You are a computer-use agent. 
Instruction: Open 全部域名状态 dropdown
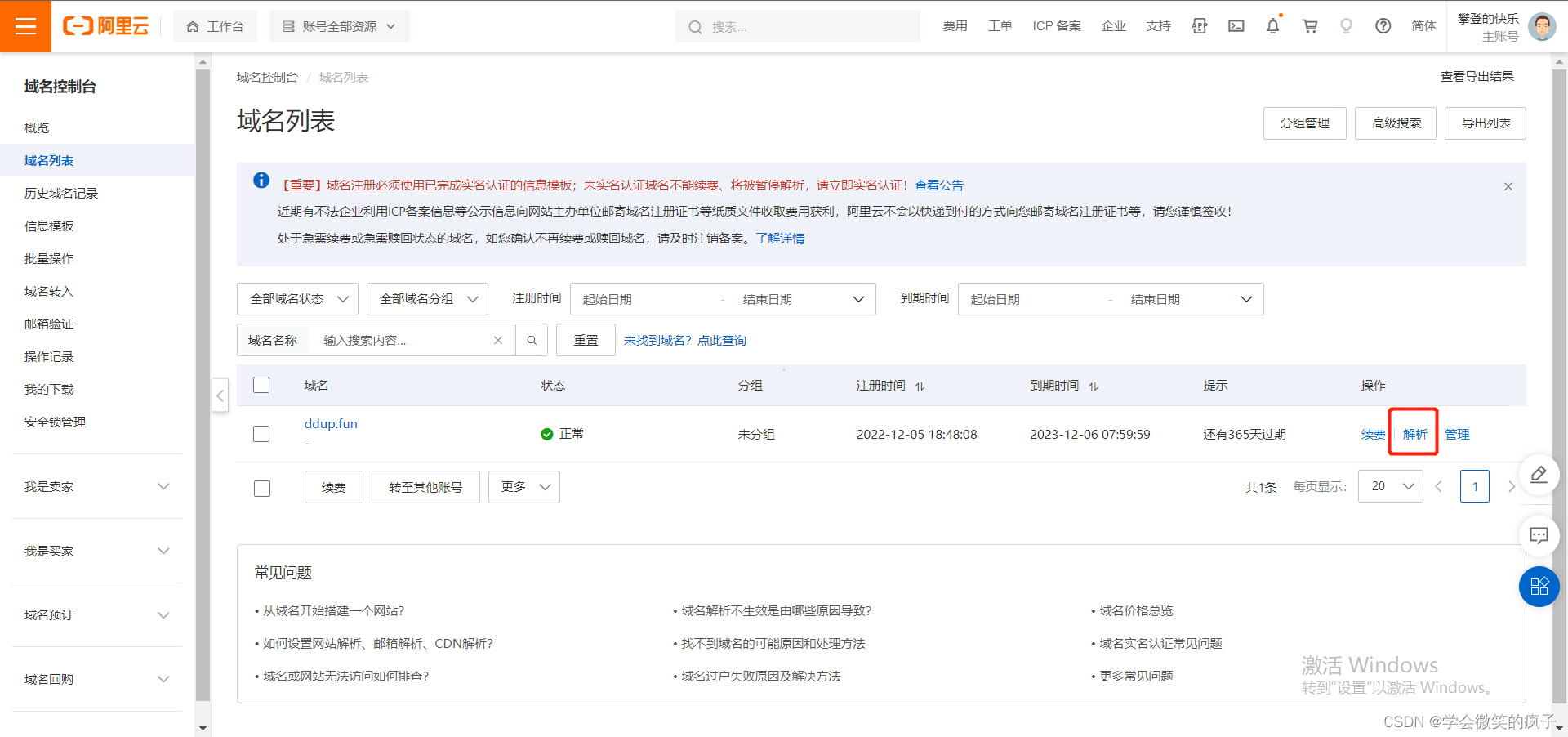pyautogui.click(x=297, y=299)
